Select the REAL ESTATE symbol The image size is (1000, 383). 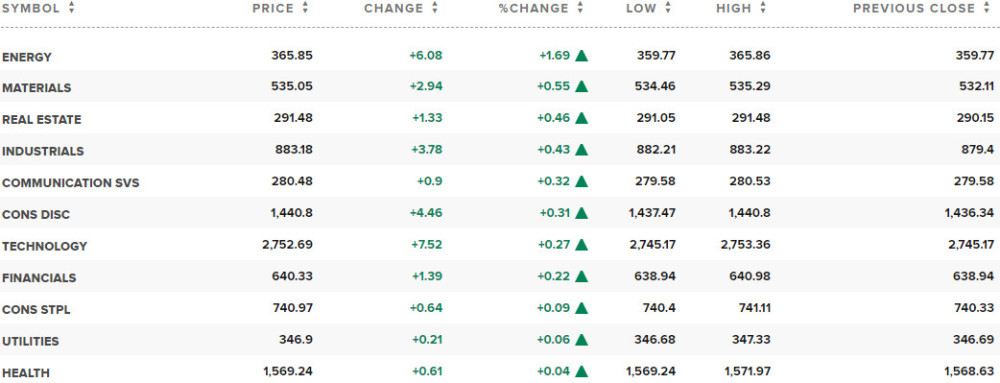coord(41,120)
